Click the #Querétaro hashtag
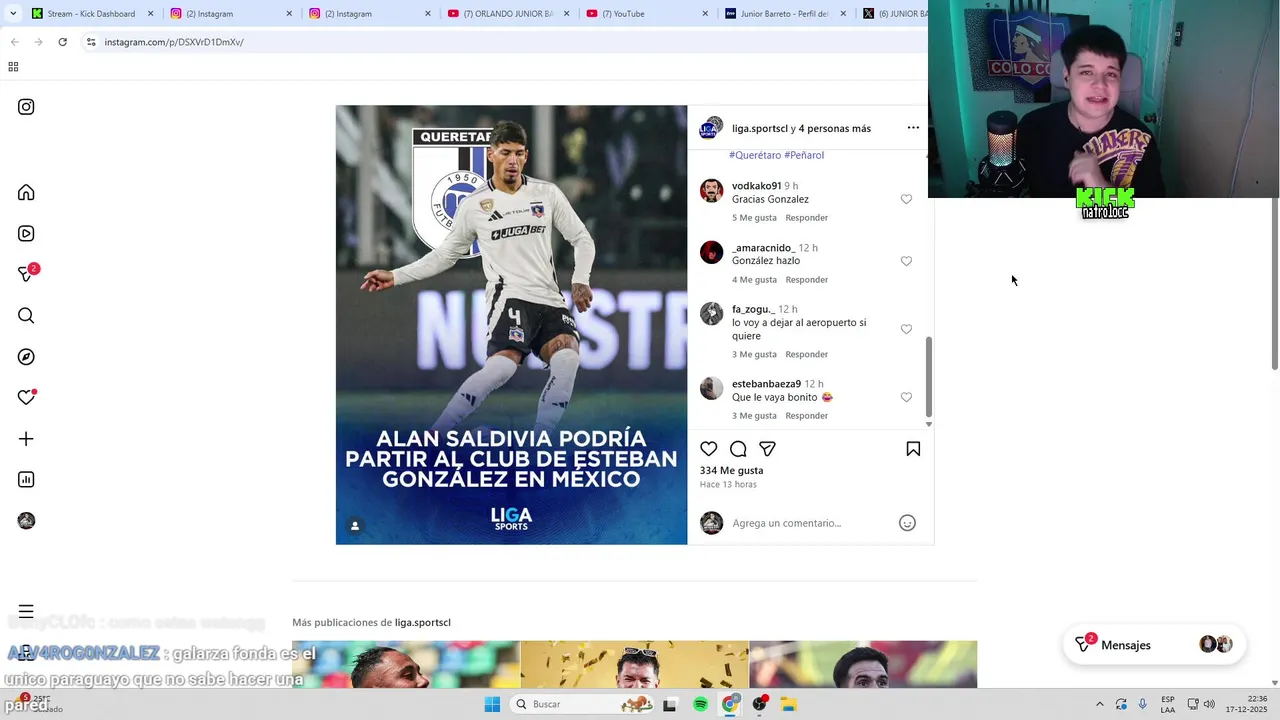This screenshot has height=720, width=1280. (755, 155)
